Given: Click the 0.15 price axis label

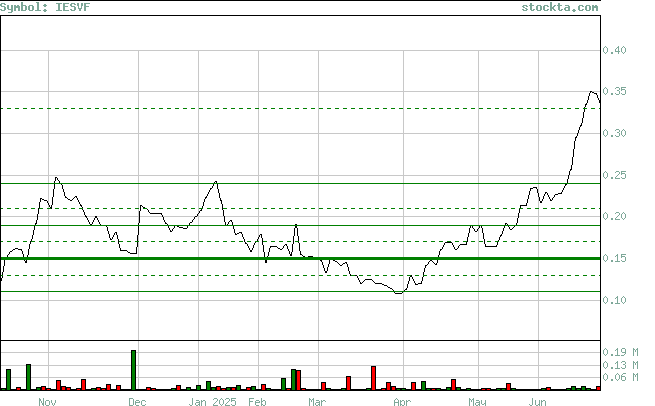Looking at the screenshot, I should pyautogui.click(x=614, y=259).
